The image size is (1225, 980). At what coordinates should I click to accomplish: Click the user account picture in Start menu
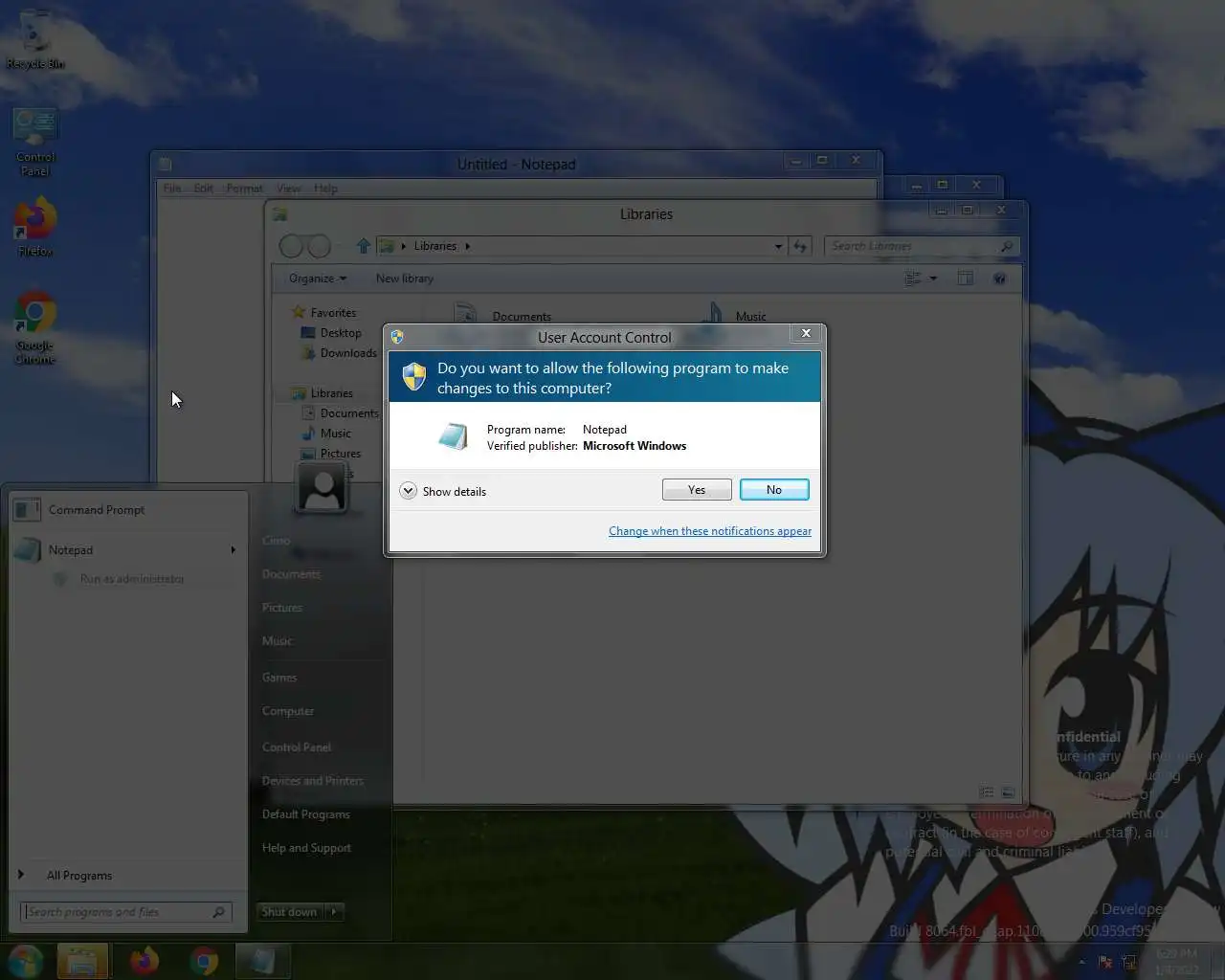point(322,488)
